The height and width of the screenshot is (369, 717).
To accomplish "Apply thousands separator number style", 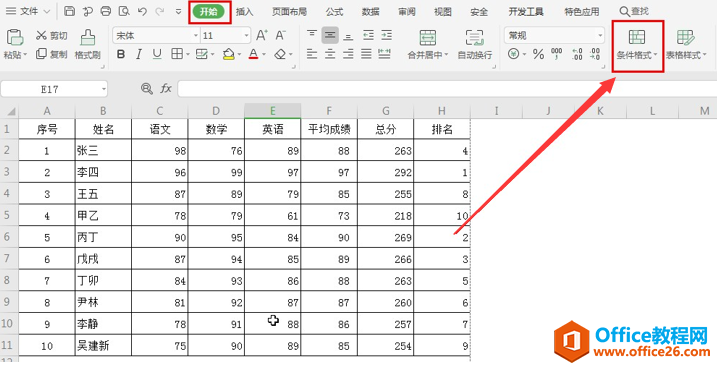I will coord(556,54).
